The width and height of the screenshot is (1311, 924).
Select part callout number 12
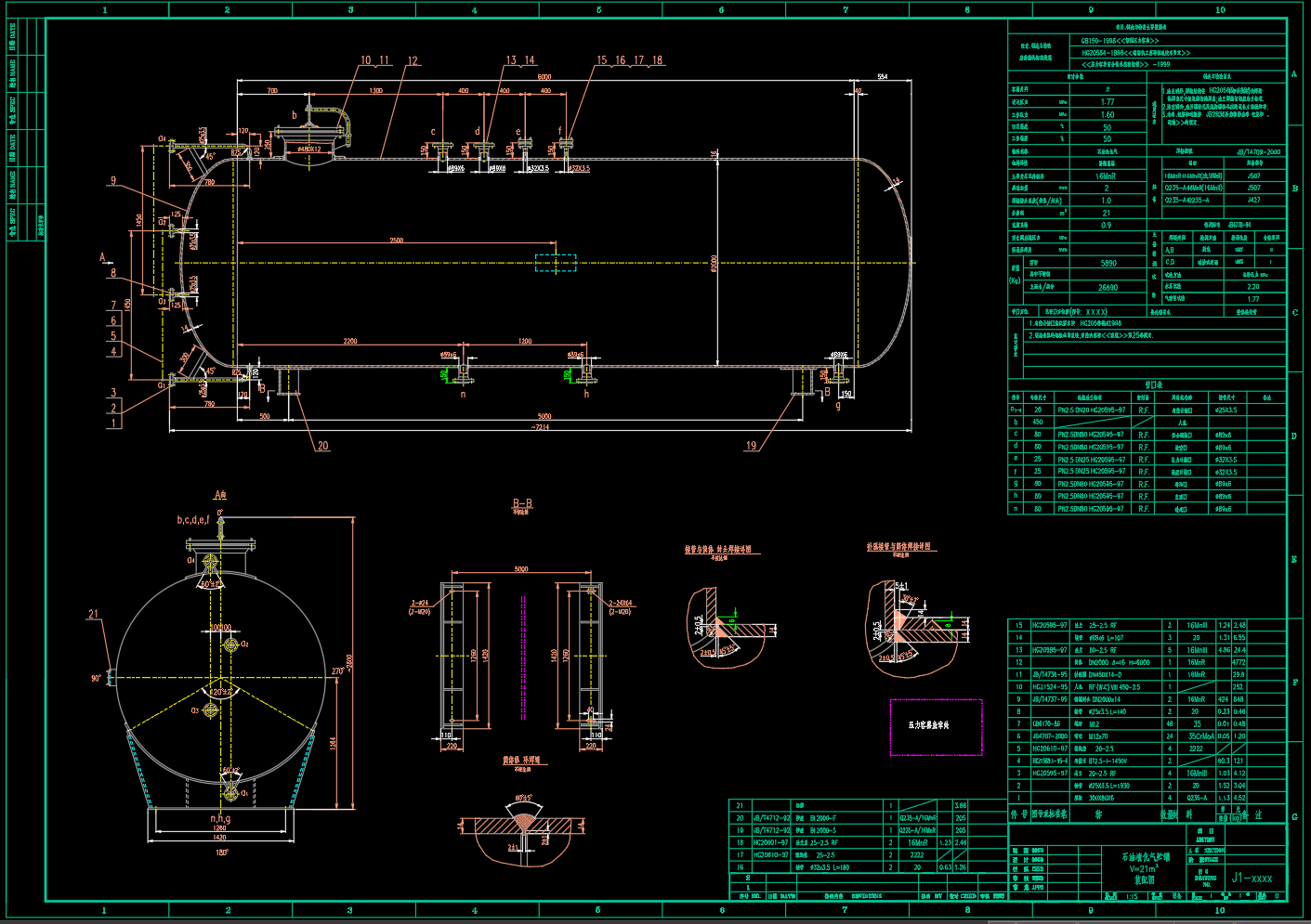tap(413, 61)
